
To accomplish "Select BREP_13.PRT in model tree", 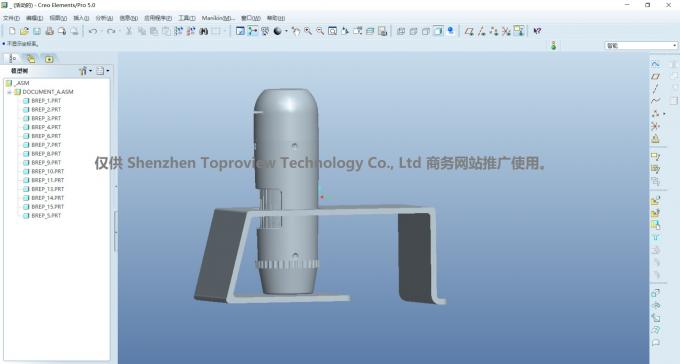I will [x=44, y=189].
